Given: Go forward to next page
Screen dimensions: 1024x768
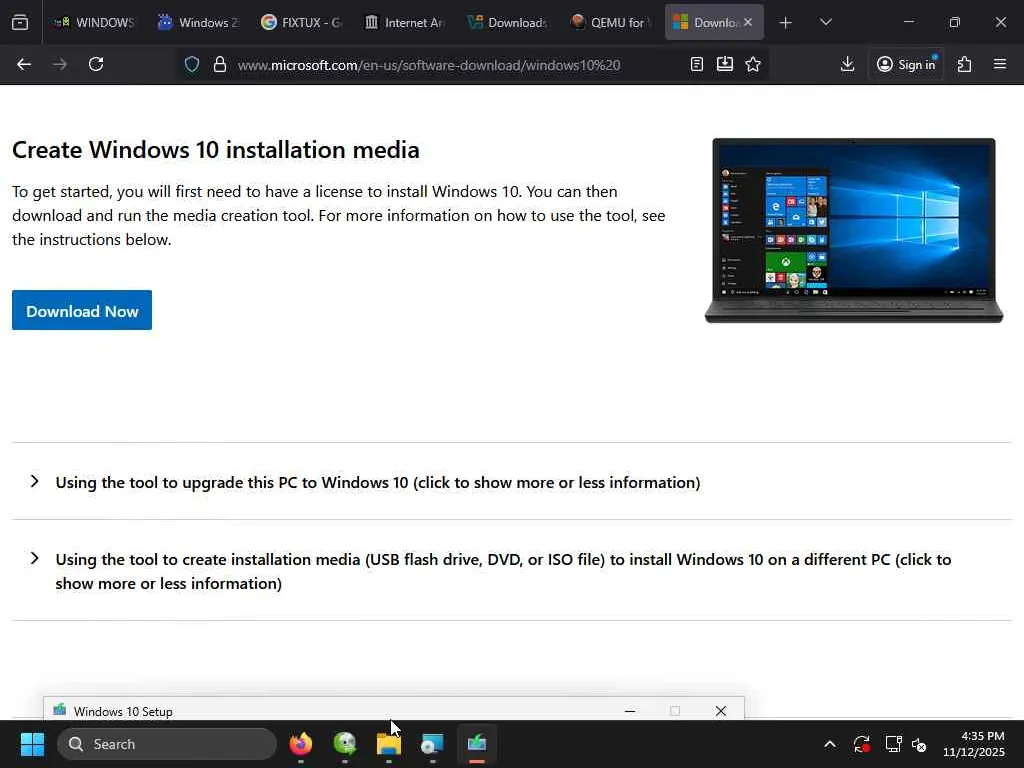Looking at the screenshot, I should 60,64.
